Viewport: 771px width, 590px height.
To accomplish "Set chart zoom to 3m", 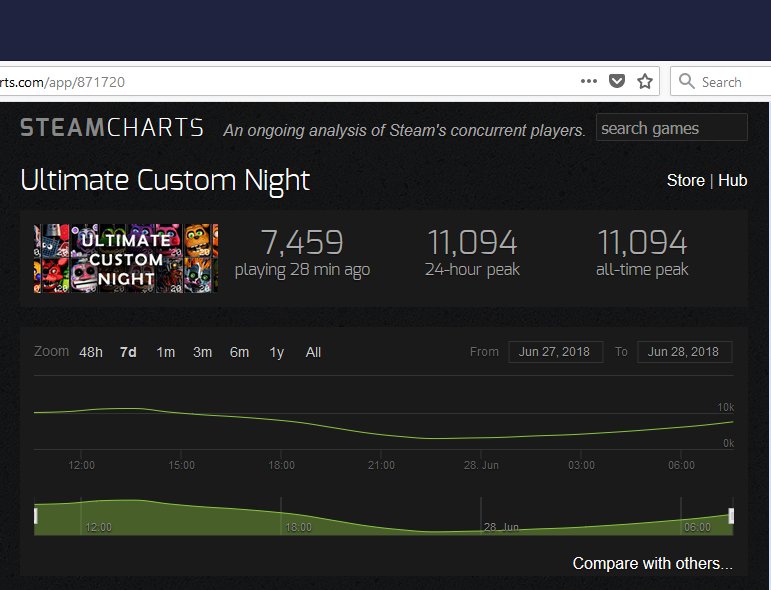I will pyautogui.click(x=203, y=353).
